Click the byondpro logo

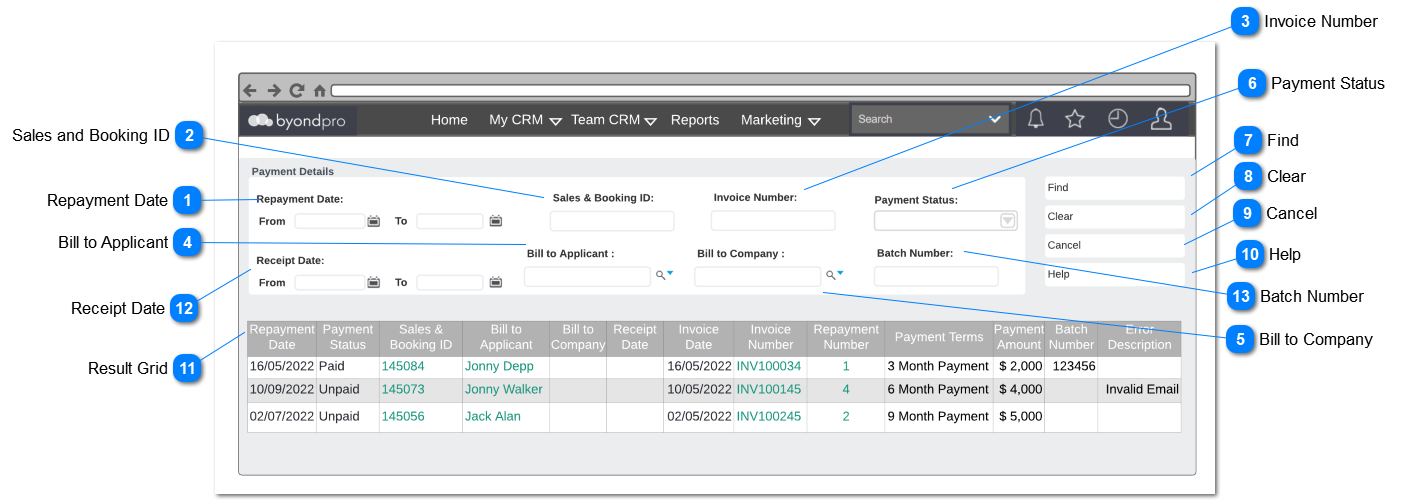297,120
